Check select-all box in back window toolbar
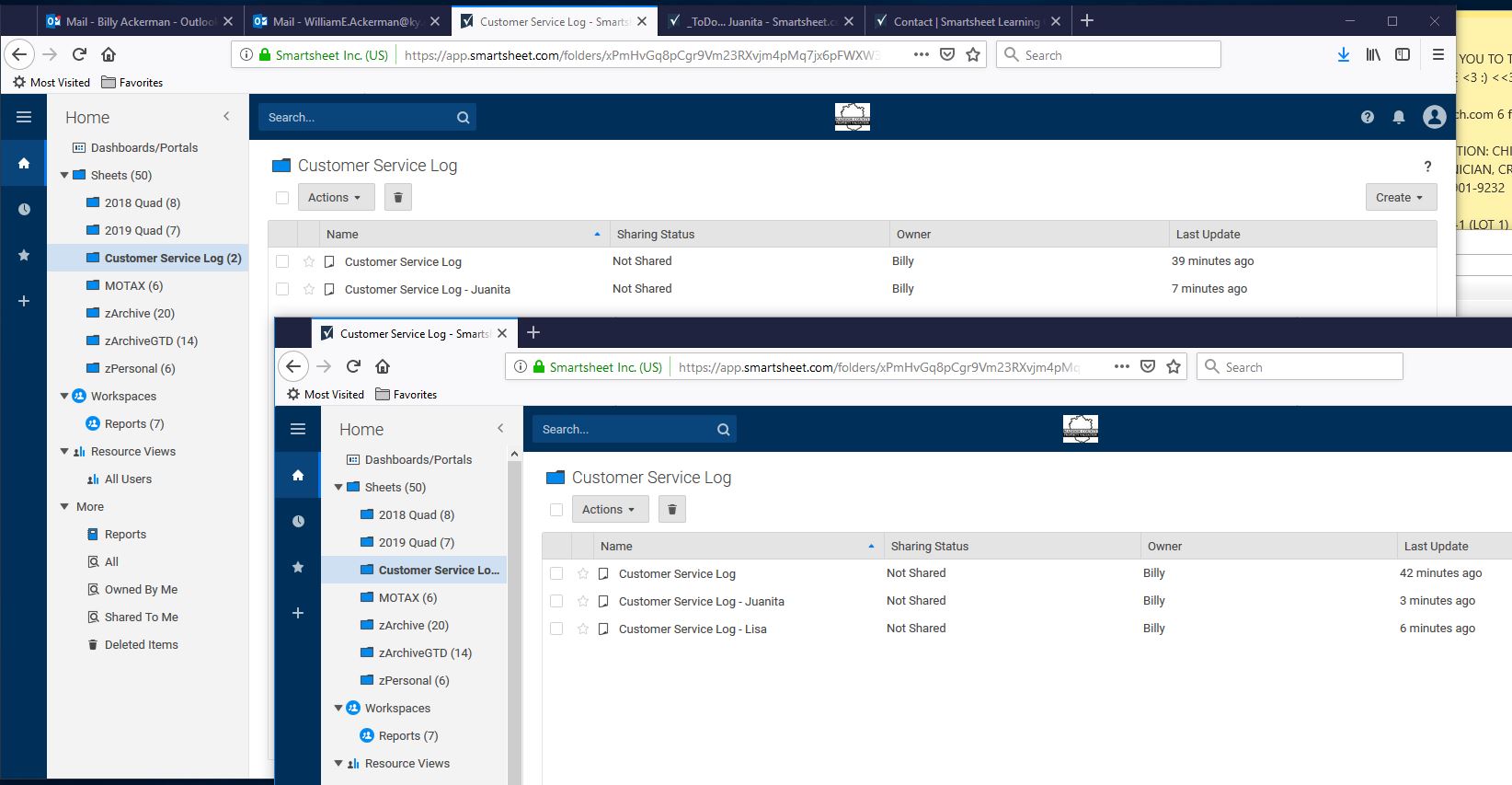The width and height of the screenshot is (1512, 785). point(282,197)
